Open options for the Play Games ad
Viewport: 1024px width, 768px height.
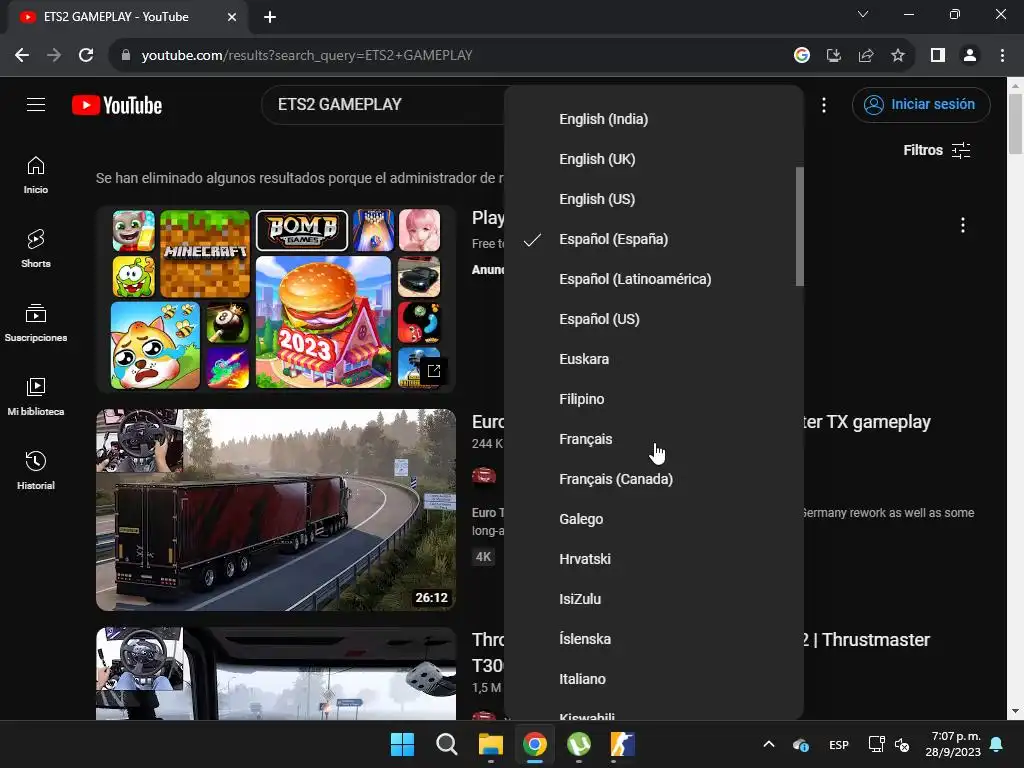963,225
